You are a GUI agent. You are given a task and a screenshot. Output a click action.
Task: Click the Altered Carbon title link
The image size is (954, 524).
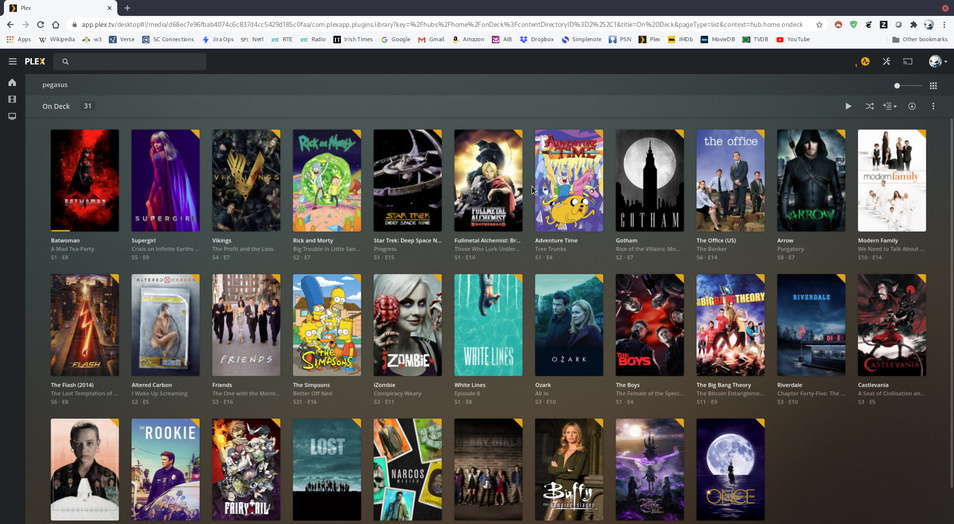151,385
